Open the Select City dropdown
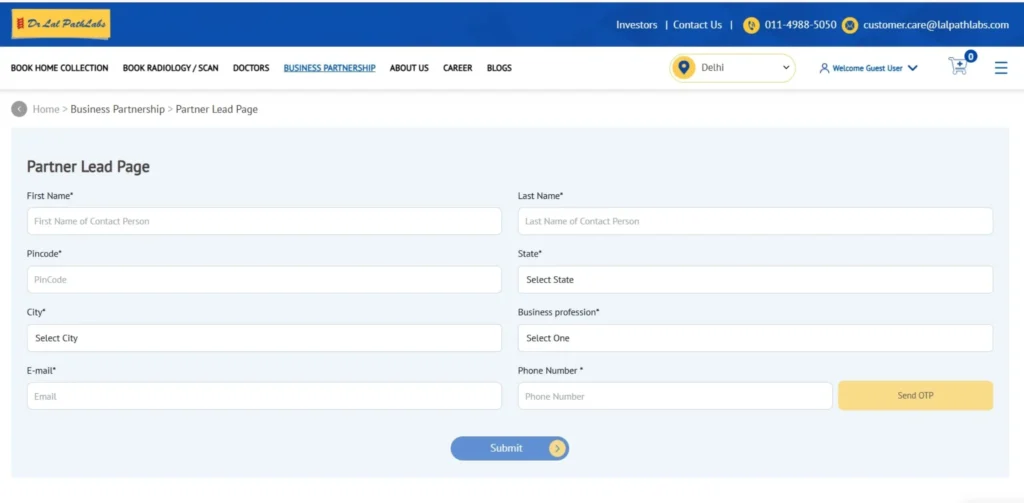 264,338
